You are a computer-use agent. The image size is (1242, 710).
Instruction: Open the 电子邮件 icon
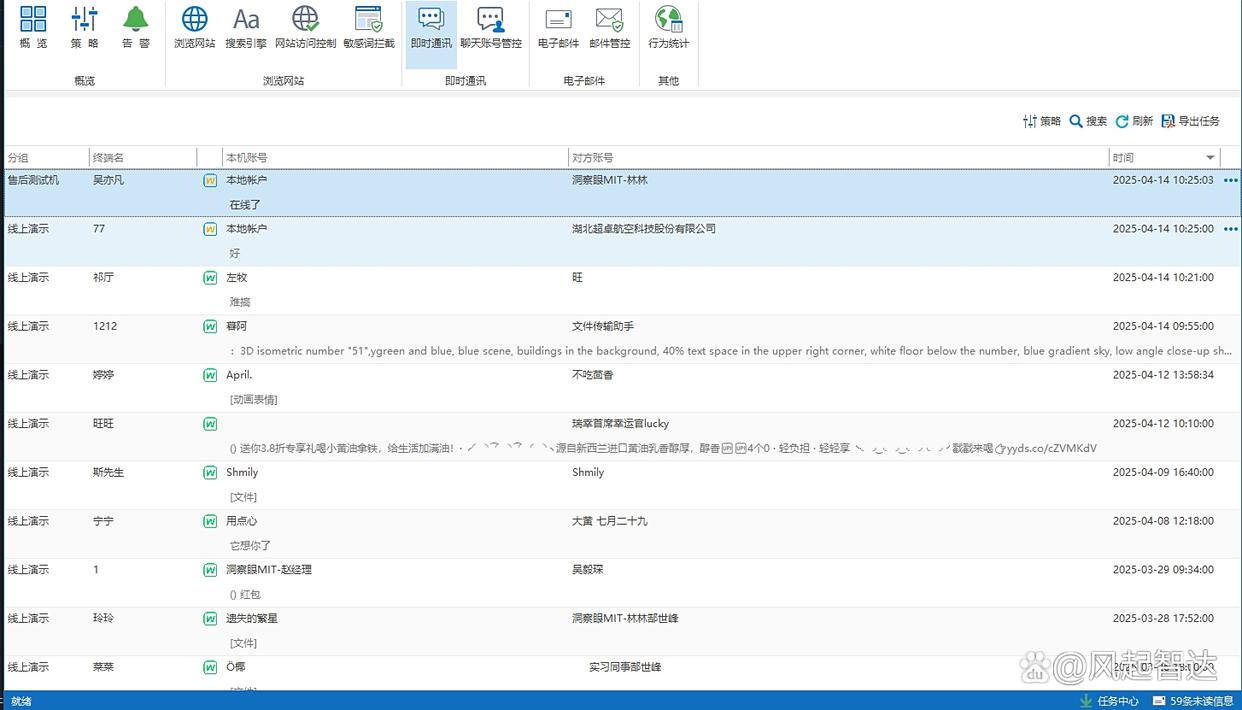[x=558, y=27]
